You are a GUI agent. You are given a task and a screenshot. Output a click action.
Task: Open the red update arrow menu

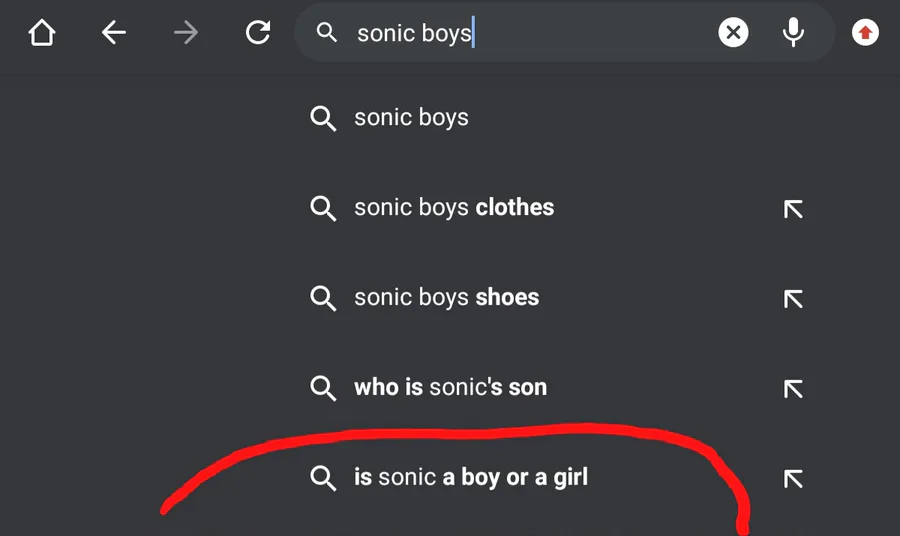865,33
